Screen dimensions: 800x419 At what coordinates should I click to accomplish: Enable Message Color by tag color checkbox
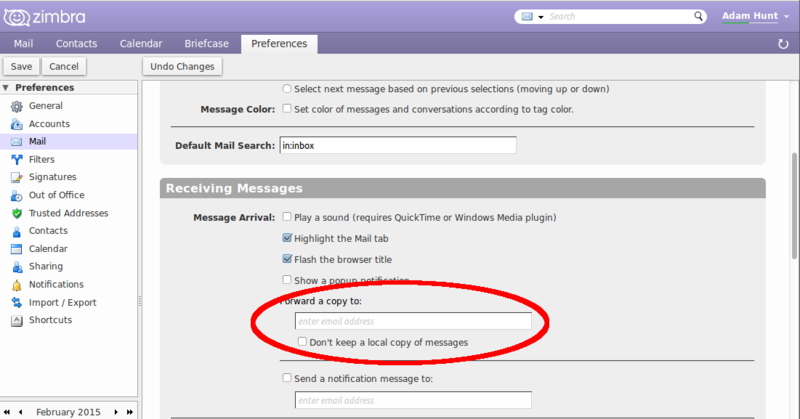coord(287,109)
